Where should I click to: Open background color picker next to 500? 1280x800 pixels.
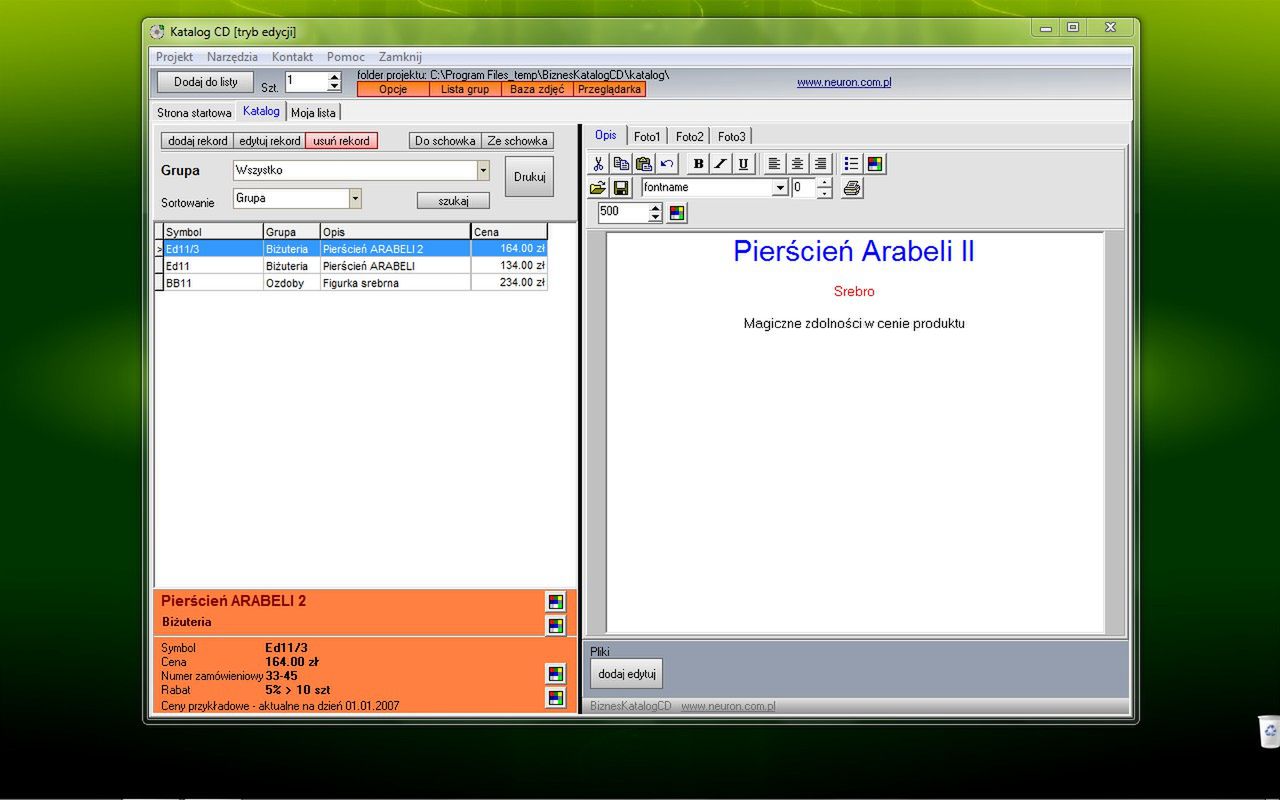677,213
